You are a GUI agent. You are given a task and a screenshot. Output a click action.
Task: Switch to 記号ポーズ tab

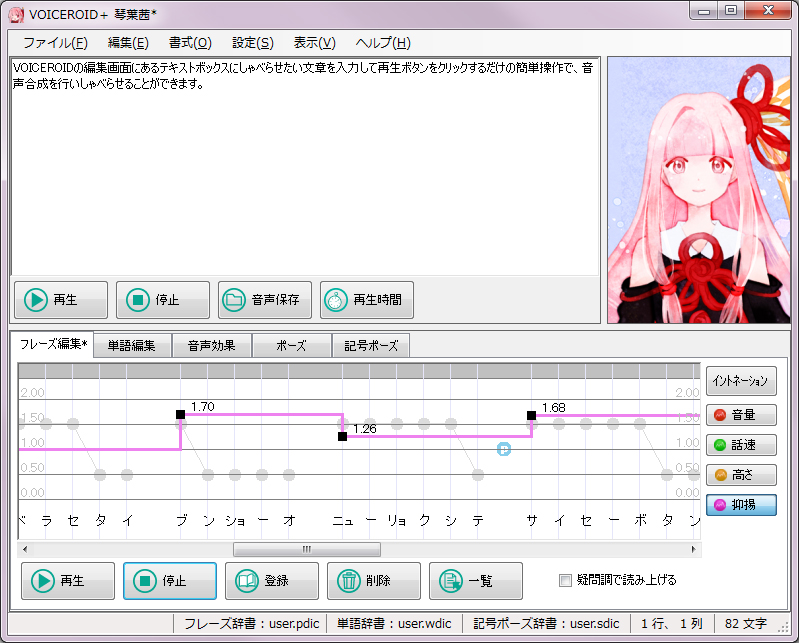pos(371,346)
